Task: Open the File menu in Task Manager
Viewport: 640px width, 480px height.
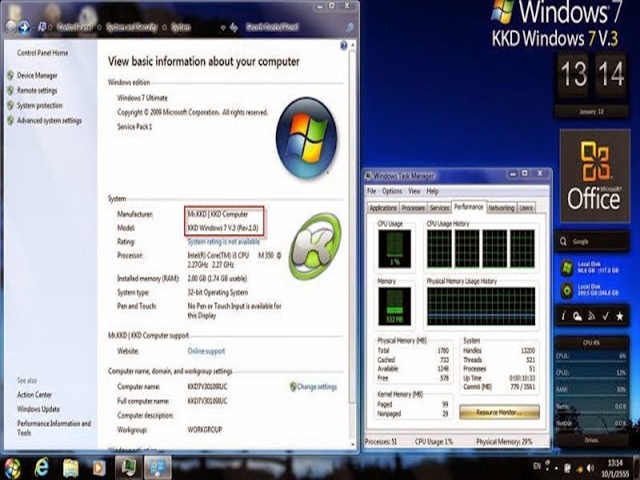Action: [x=371, y=191]
